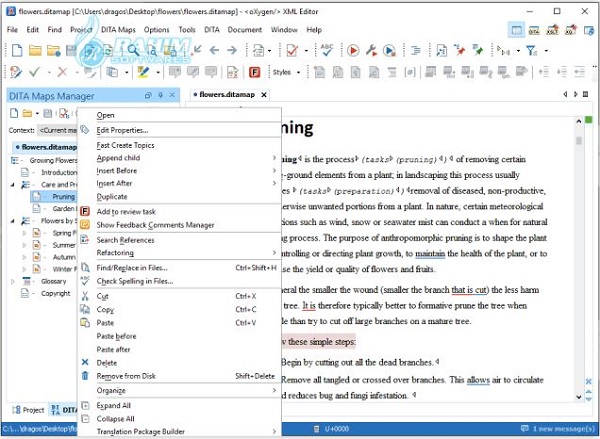Image resolution: width=600 pixels, height=439 pixels.
Task: Select Find/Replace in Files entry
Action: tap(179, 268)
